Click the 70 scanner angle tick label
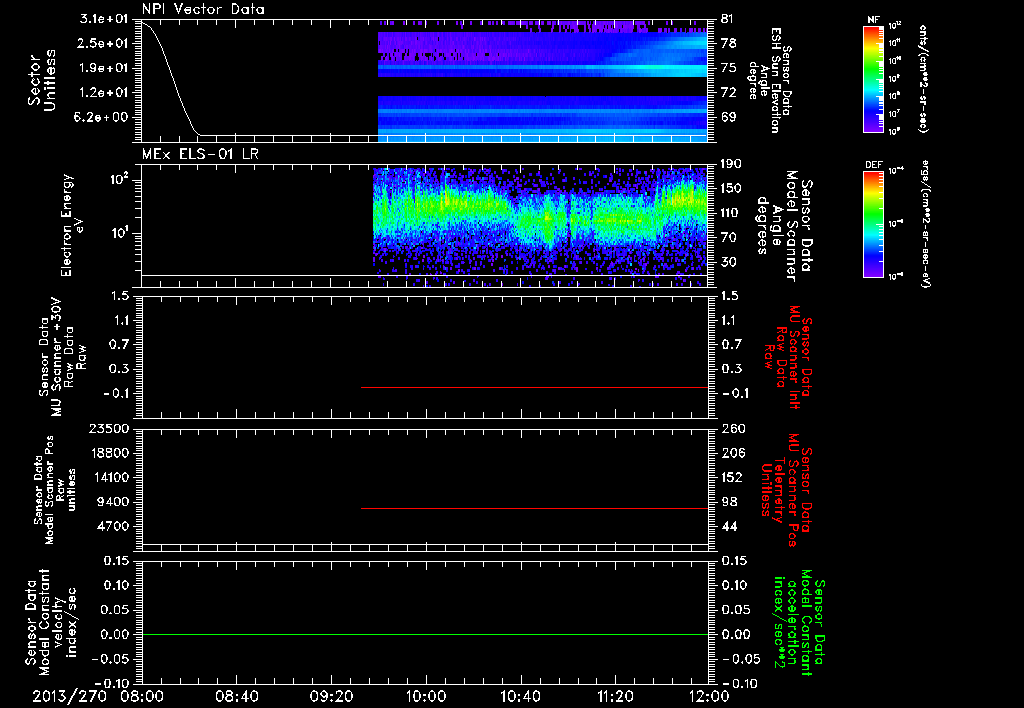This screenshot has width=1024, height=708. (x=728, y=238)
